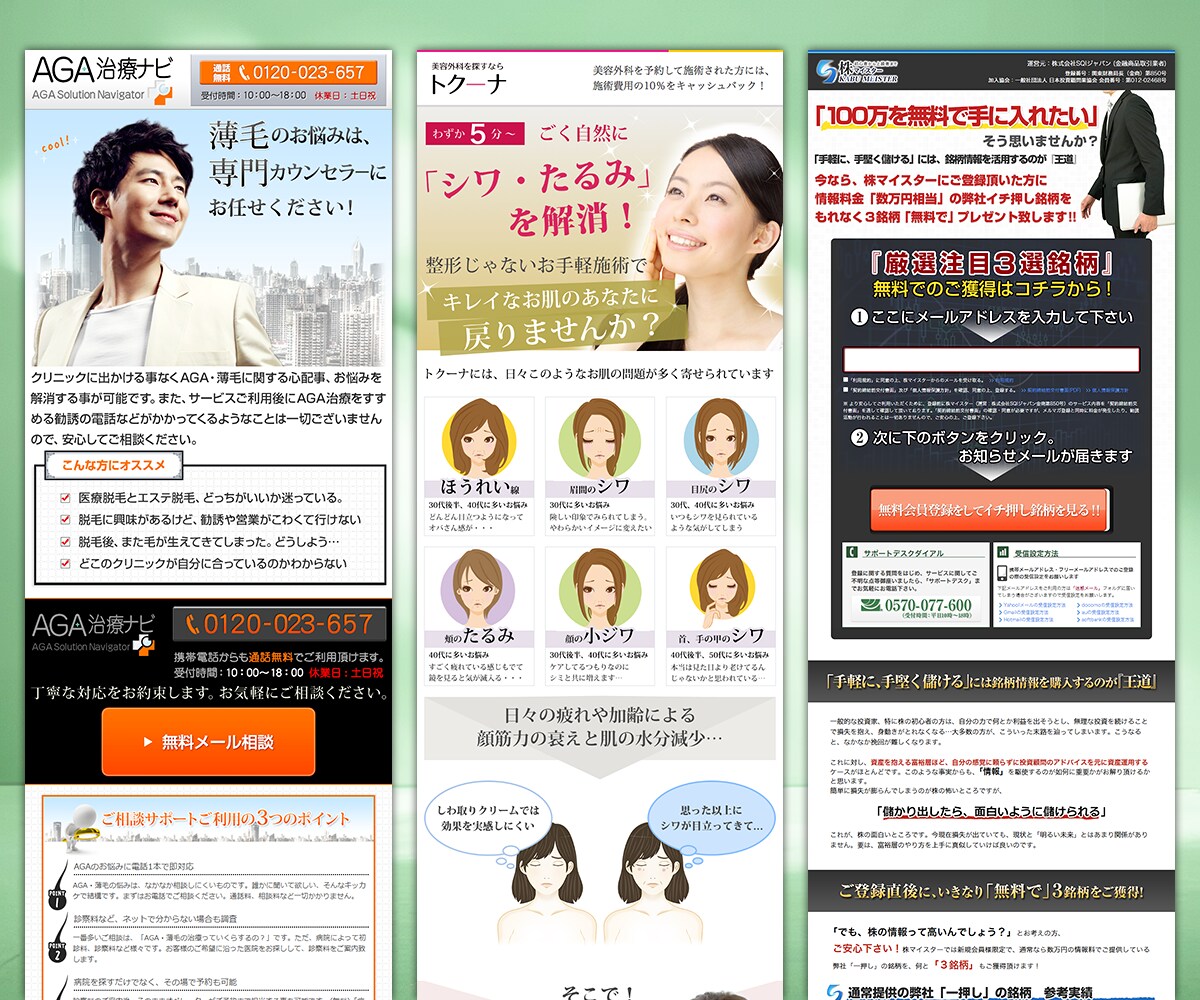Click the AGA治療ナビ logo in the black section
1200x1000 pixels.
click(95, 633)
